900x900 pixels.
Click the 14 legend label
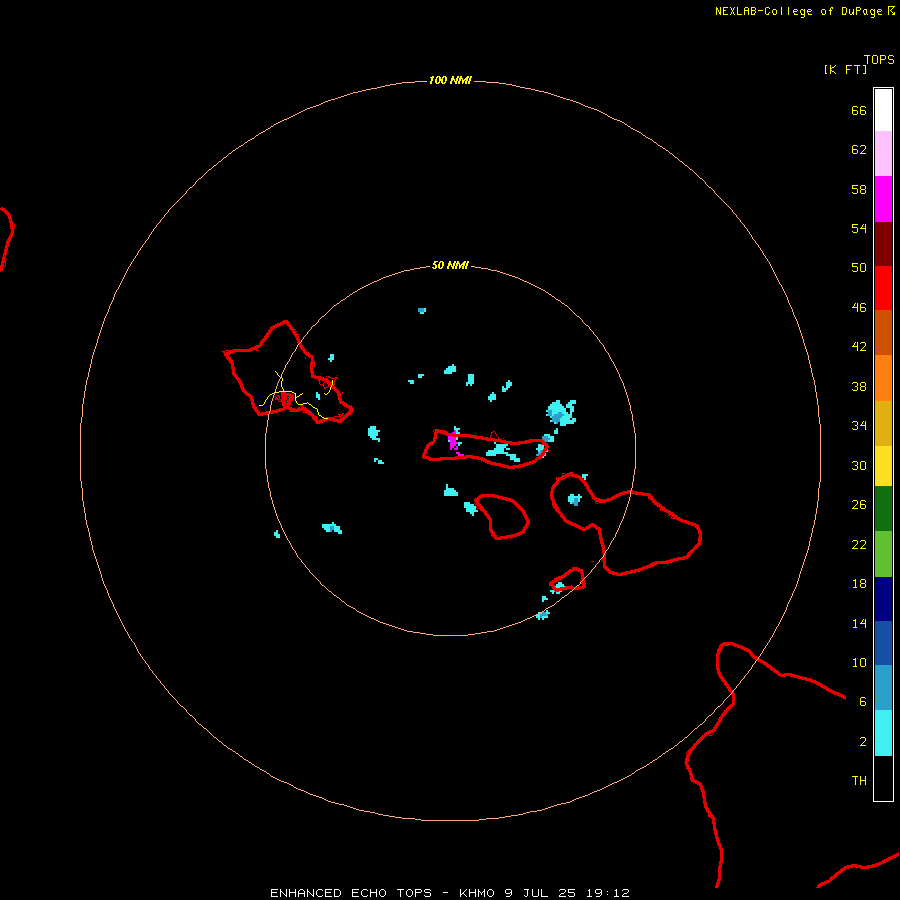pos(859,623)
